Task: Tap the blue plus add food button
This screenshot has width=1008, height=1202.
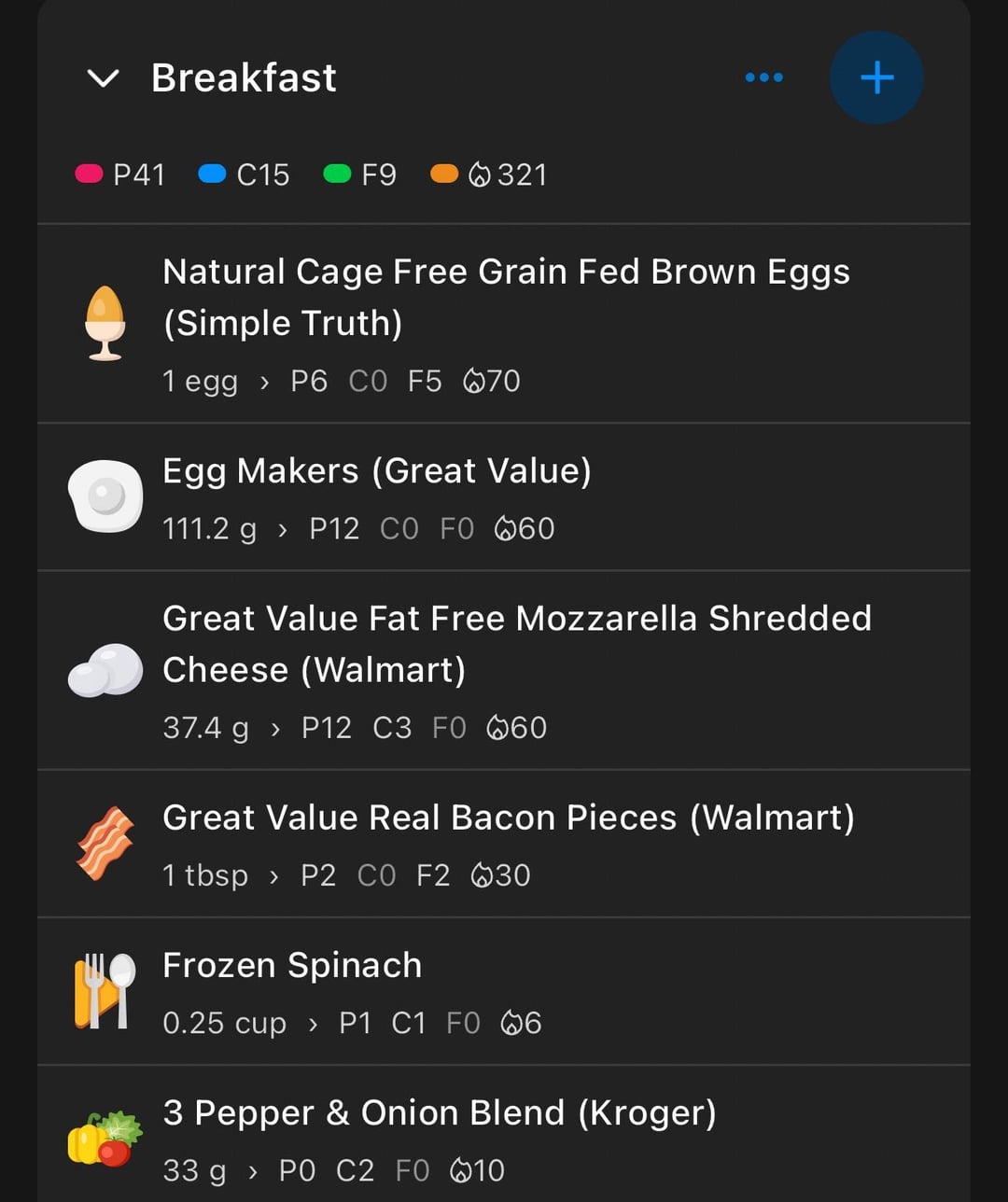Action: (876, 77)
